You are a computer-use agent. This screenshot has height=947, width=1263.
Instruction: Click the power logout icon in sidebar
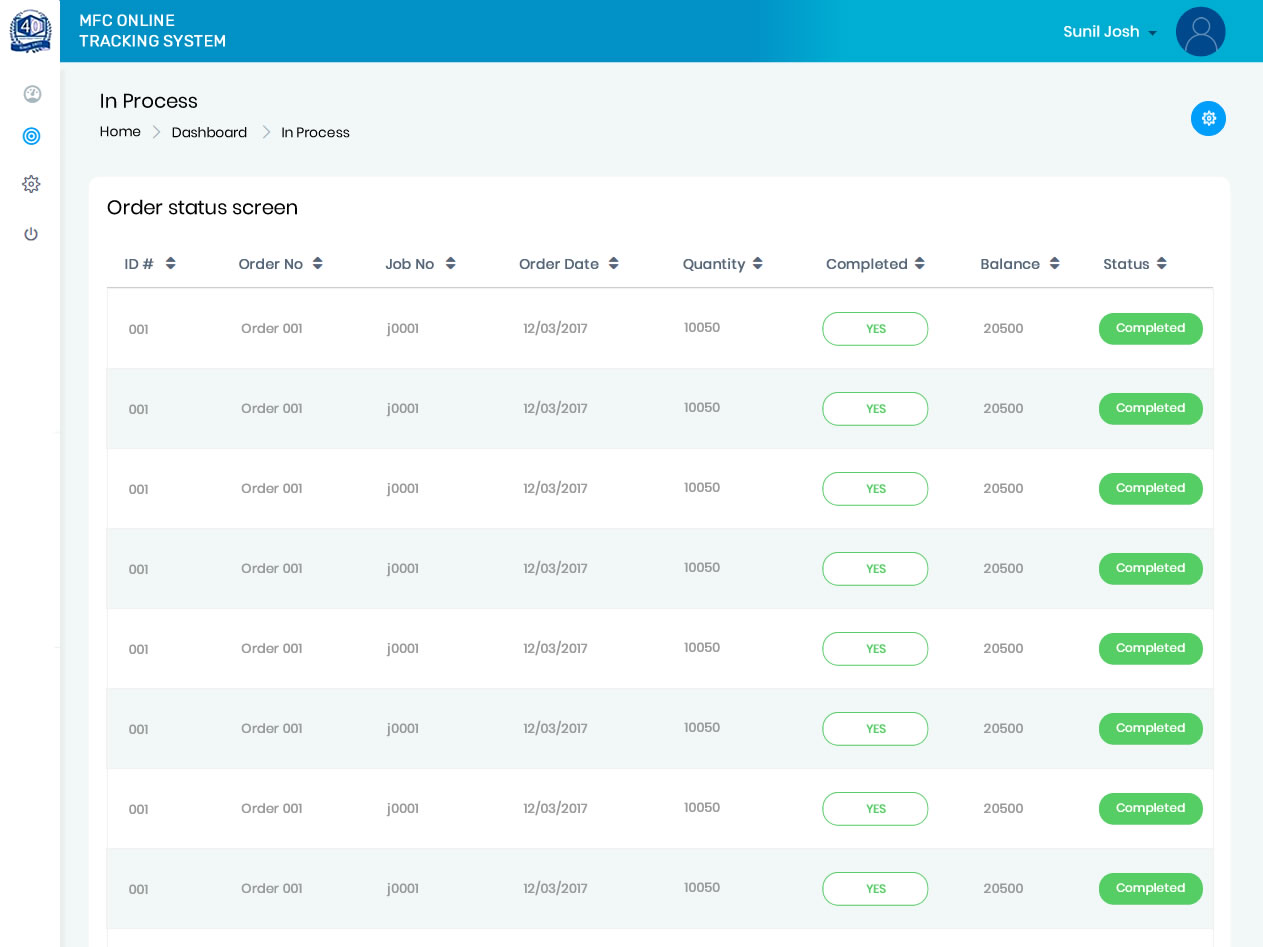(31, 234)
